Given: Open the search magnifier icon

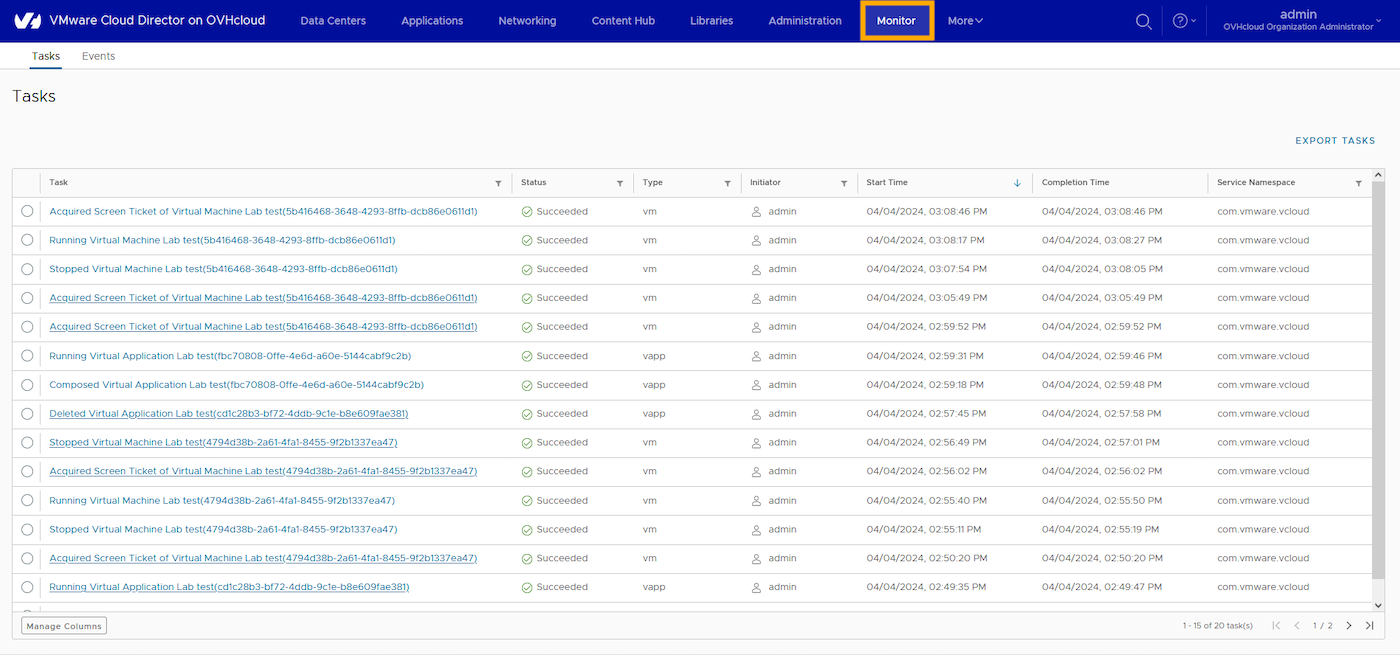Looking at the screenshot, I should [1143, 21].
